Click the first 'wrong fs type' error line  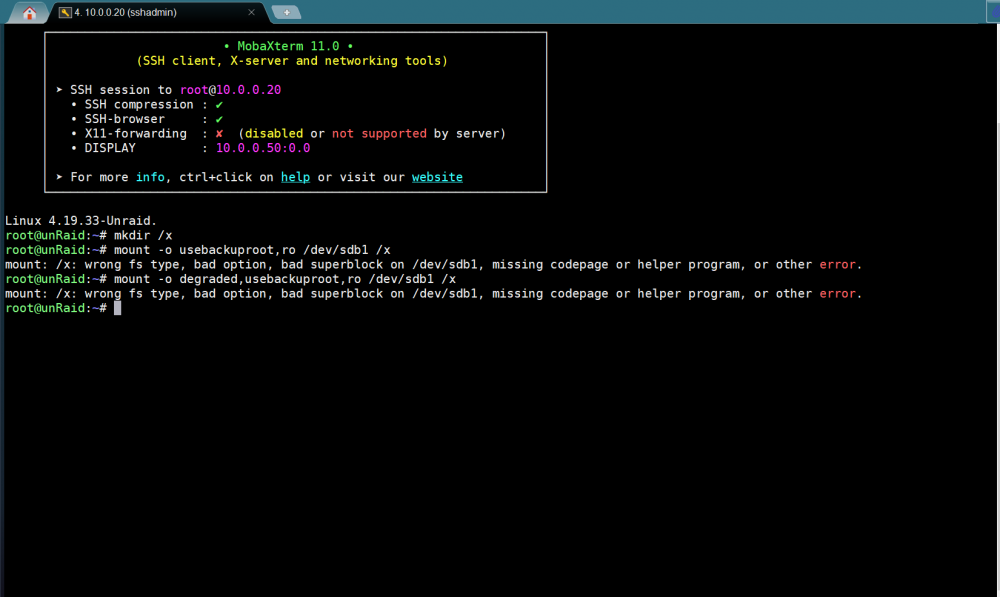click(x=434, y=265)
